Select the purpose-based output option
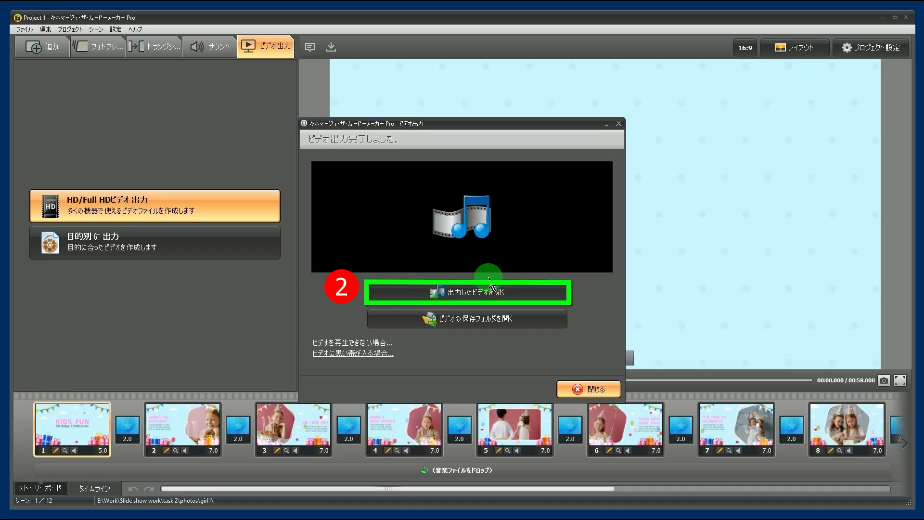The width and height of the screenshot is (924, 520). pyautogui.click(x=155, y=242)
